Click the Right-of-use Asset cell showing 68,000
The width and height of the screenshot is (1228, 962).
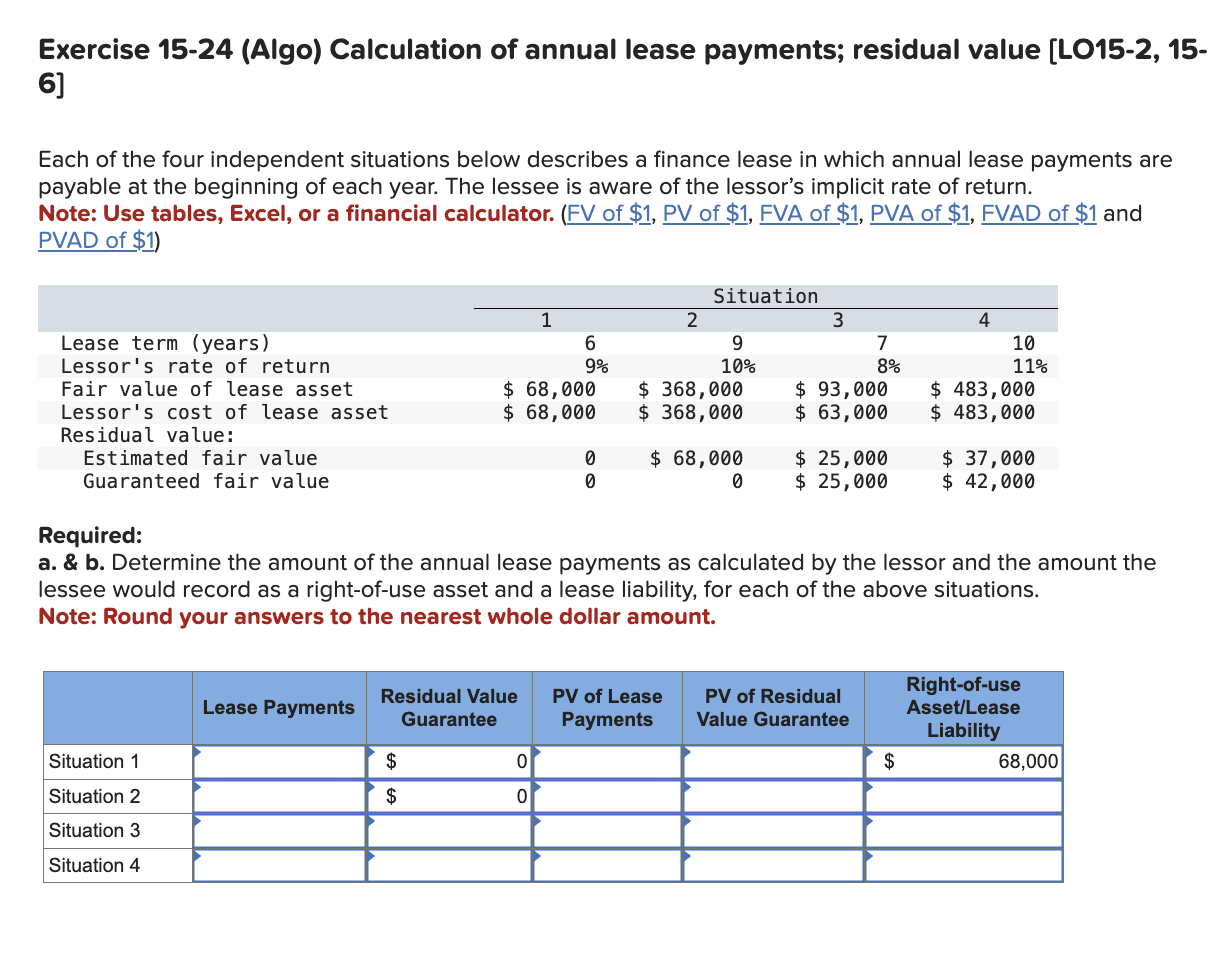click(x=965, y=761)
